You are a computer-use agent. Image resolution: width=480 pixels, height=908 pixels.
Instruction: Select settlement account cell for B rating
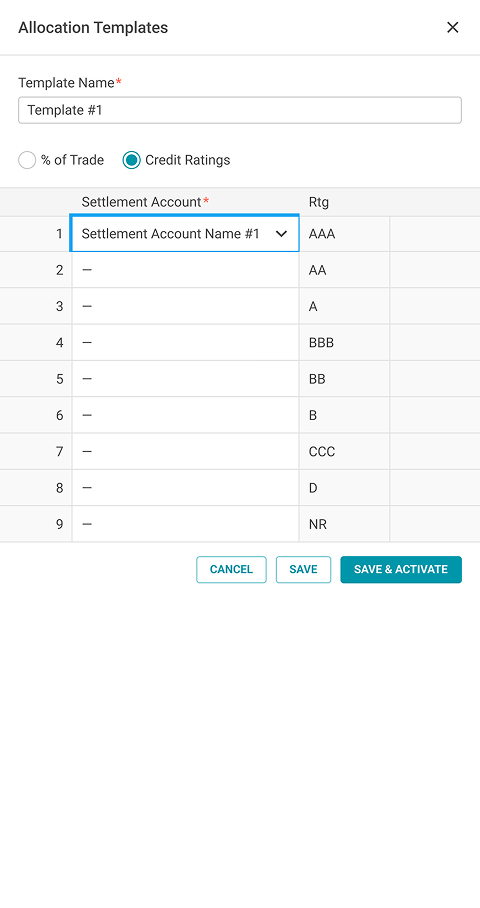pyautogui.click(x=185, y=415)
